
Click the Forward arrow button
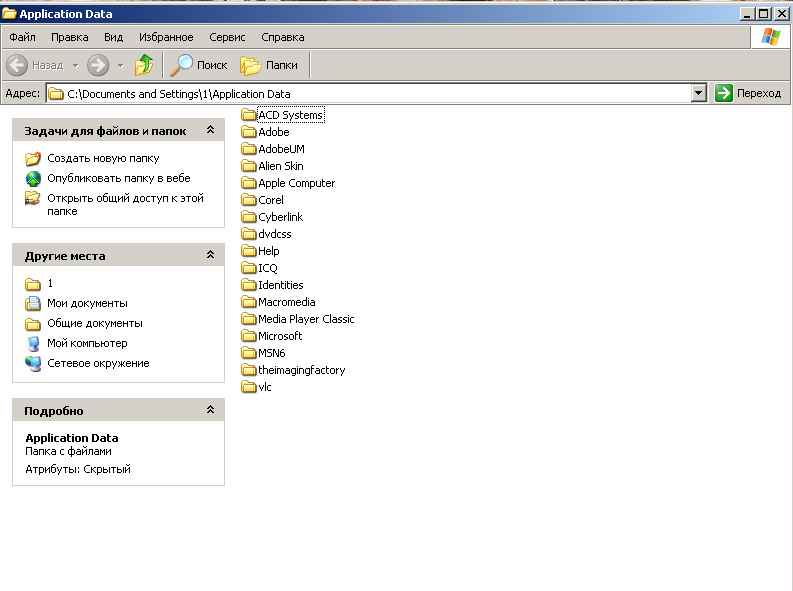(x=98, y=65)
